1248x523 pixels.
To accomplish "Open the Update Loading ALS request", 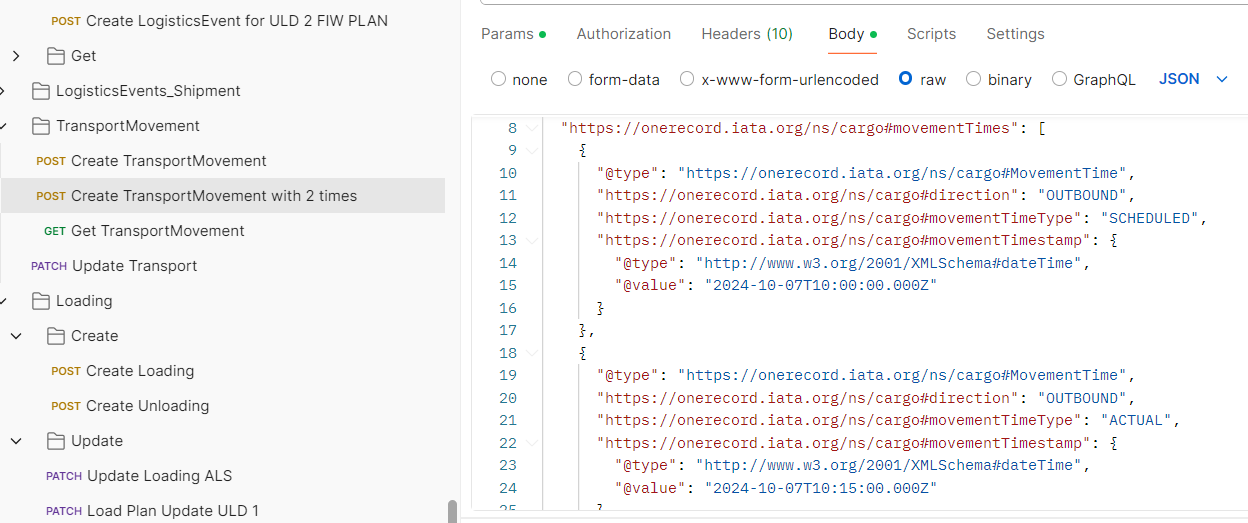I will coord(159,476).
